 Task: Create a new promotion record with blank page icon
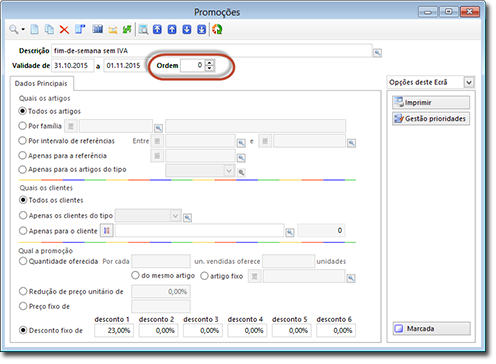(x=34, y=29)
